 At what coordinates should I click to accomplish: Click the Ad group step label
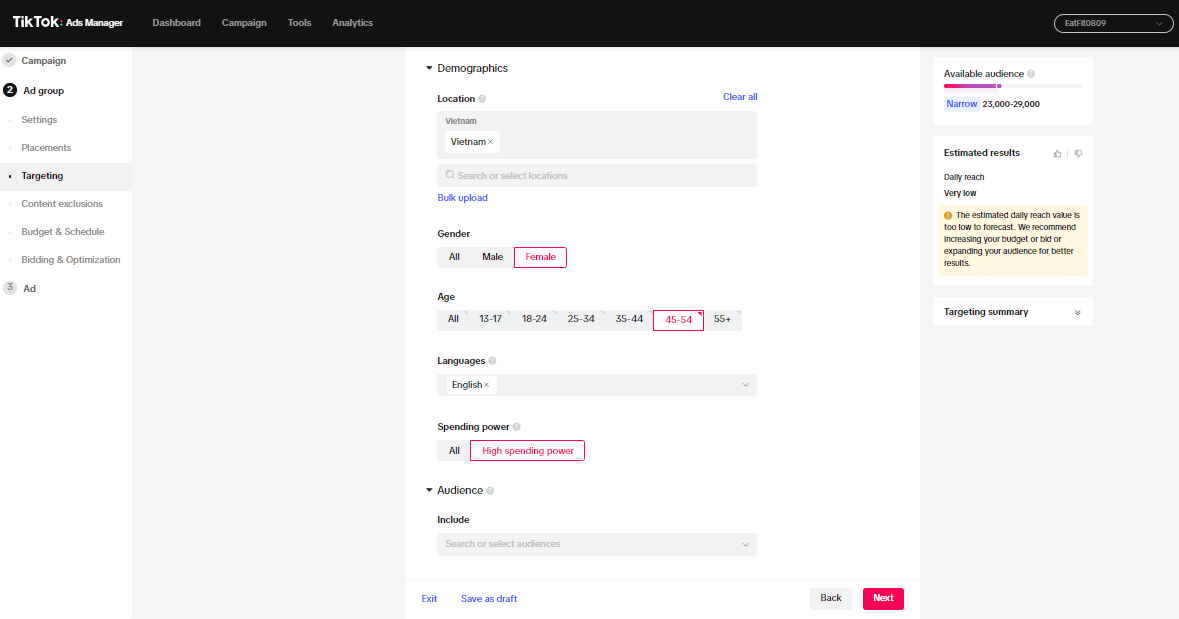coord(44,90)
